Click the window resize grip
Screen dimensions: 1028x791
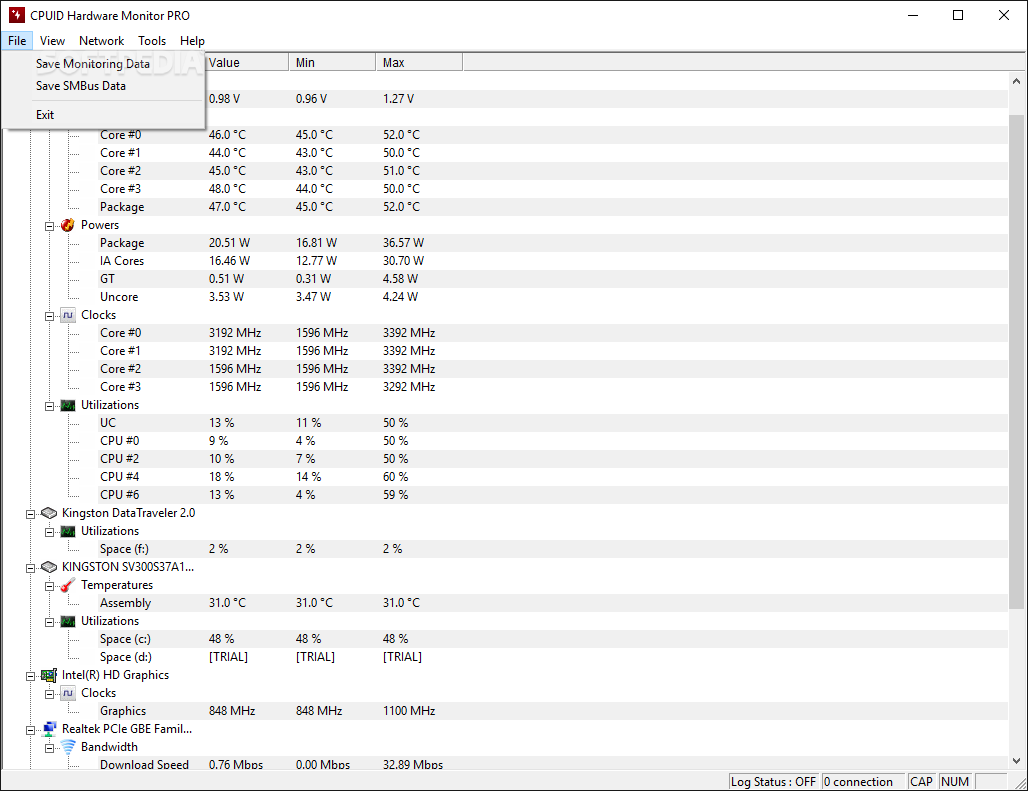[x=1019, y=782]
